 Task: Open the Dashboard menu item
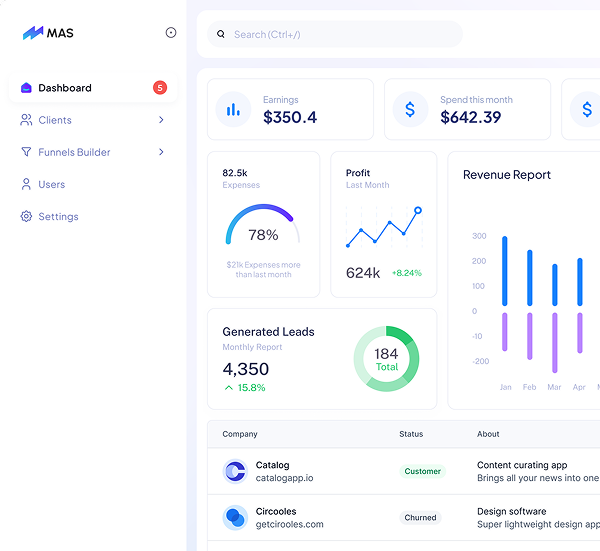65,88
